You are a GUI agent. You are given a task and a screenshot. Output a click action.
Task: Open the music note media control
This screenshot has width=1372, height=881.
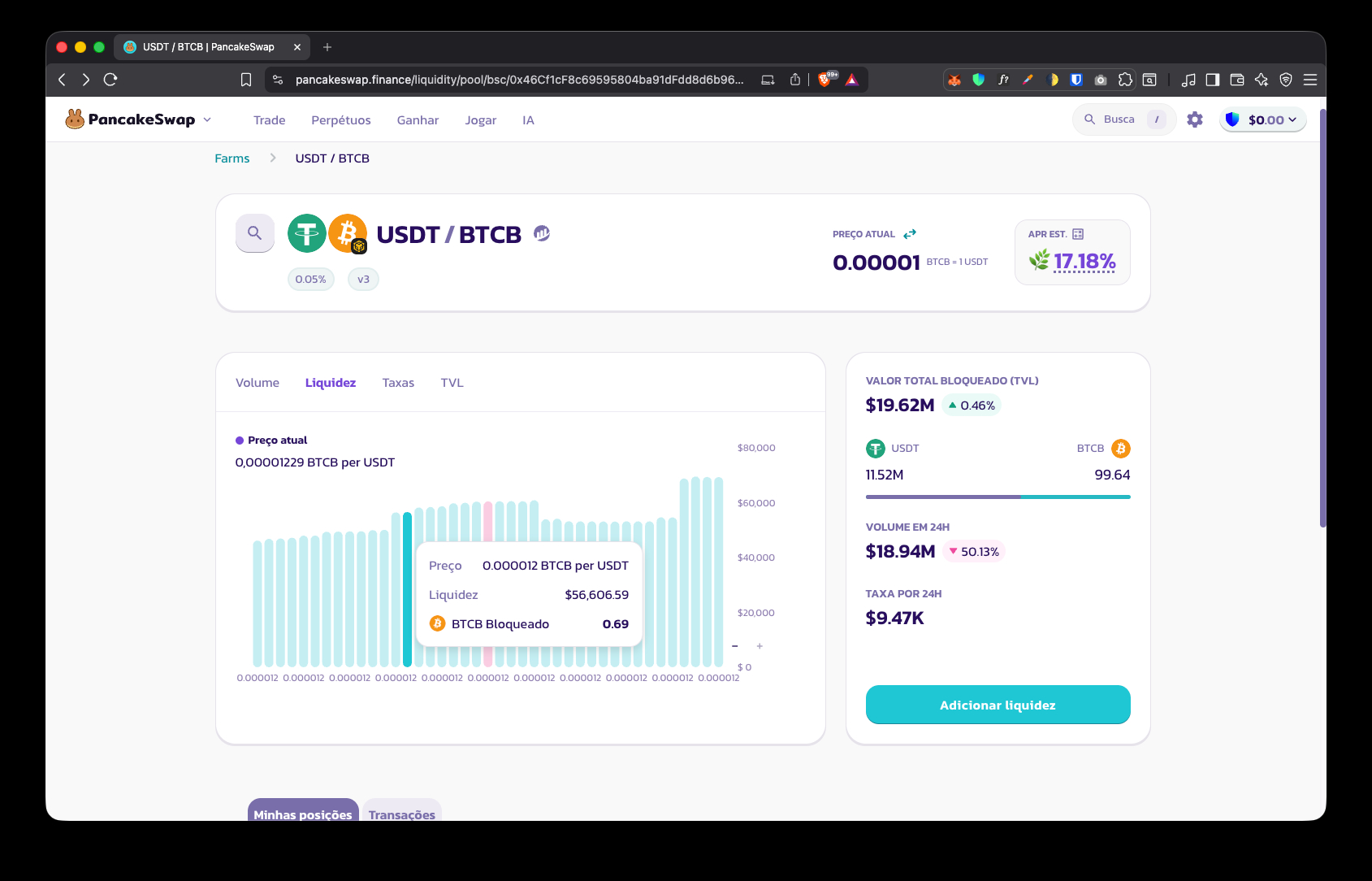(x=1188, y=80)
